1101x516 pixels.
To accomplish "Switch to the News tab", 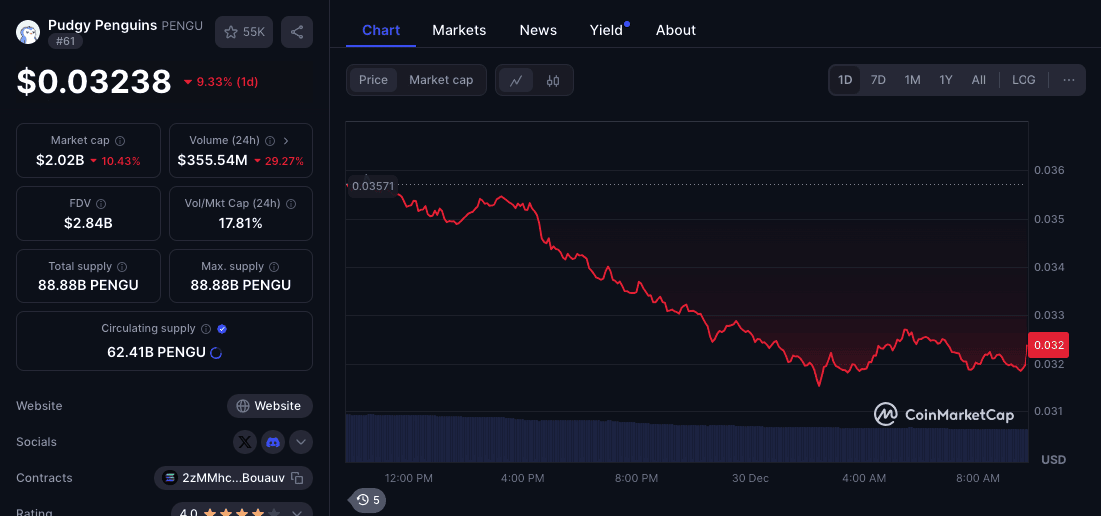I will (x=538, y=30).
